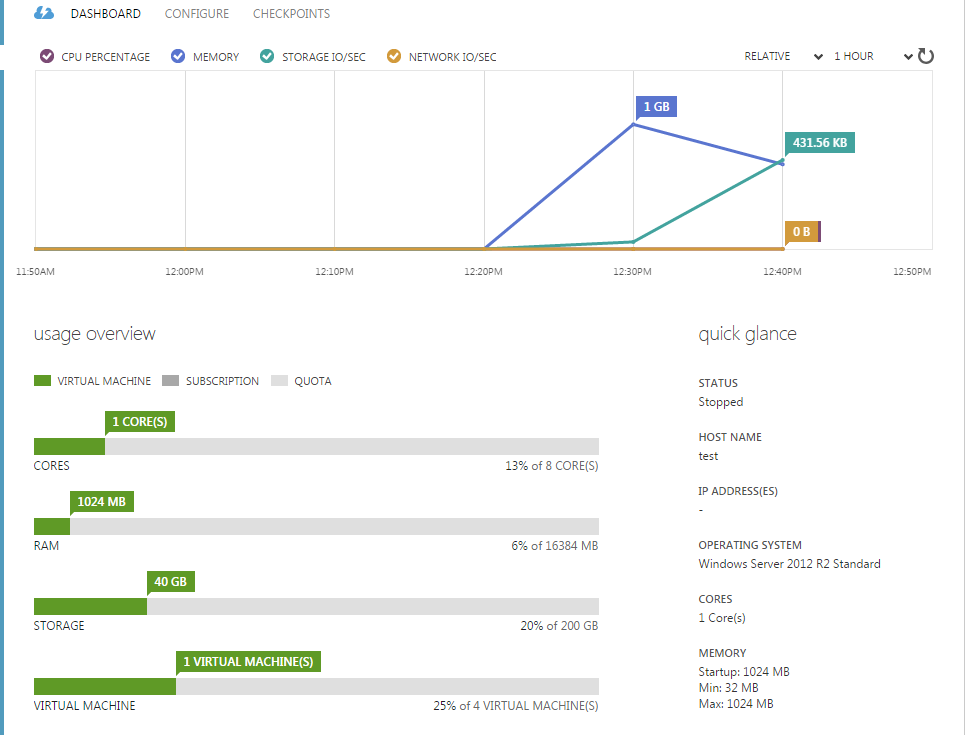Select the NETWORK IO/SEC metric icon
The image size is (965, 735).
pyautogui.click(x=391, y=56)
